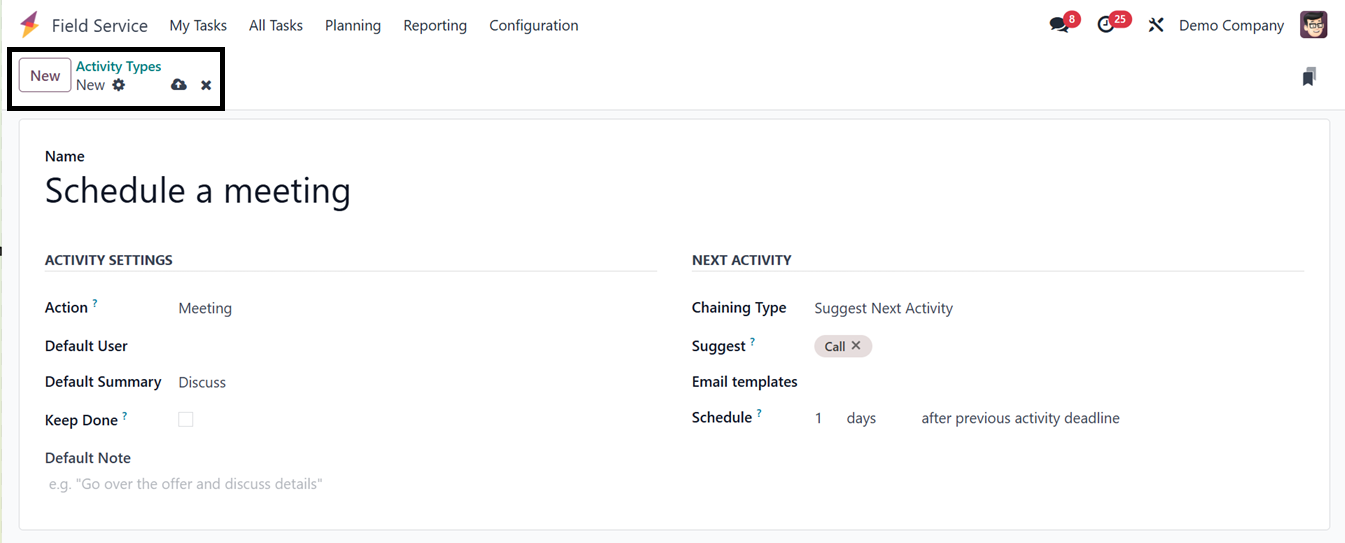
Task: Open the Planning menu
Action: pyautogui.click(x=353, y=25)
